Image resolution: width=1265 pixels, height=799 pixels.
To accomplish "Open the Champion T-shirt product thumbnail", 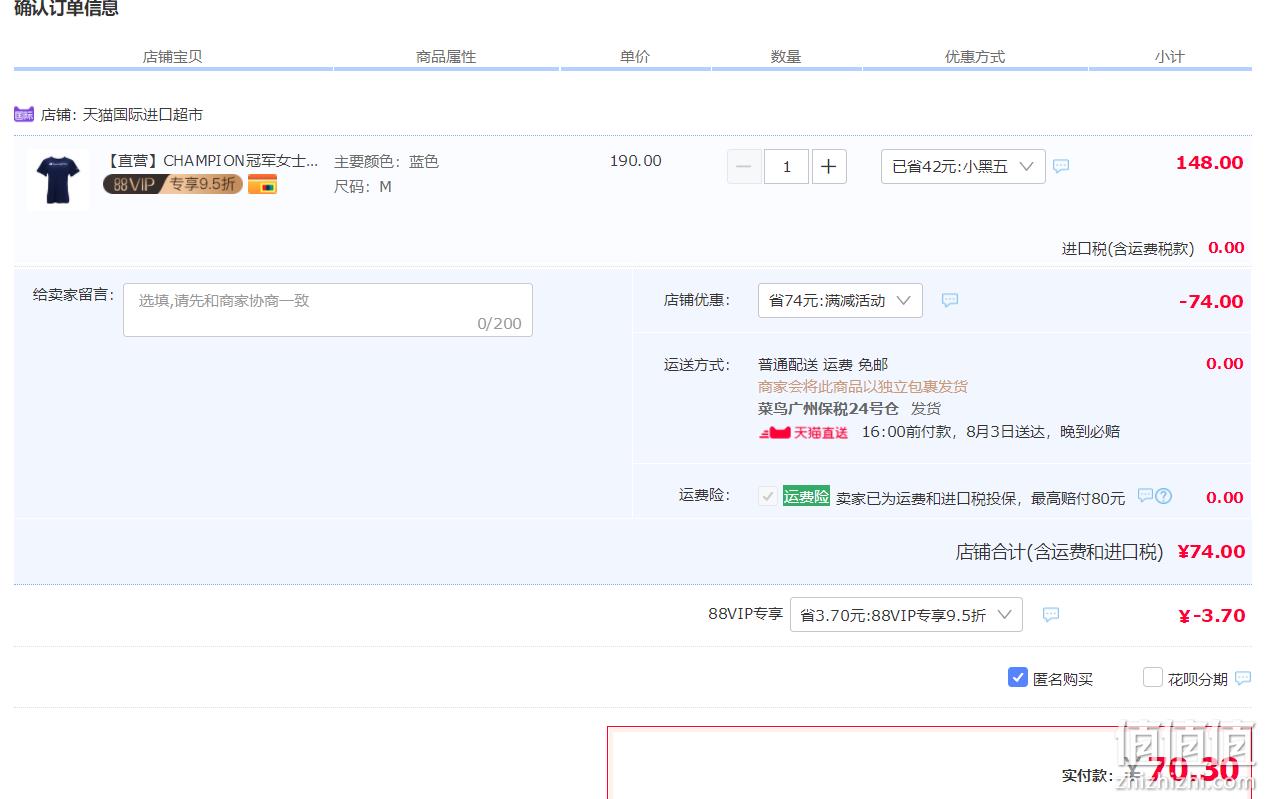I will pos(57,180).
